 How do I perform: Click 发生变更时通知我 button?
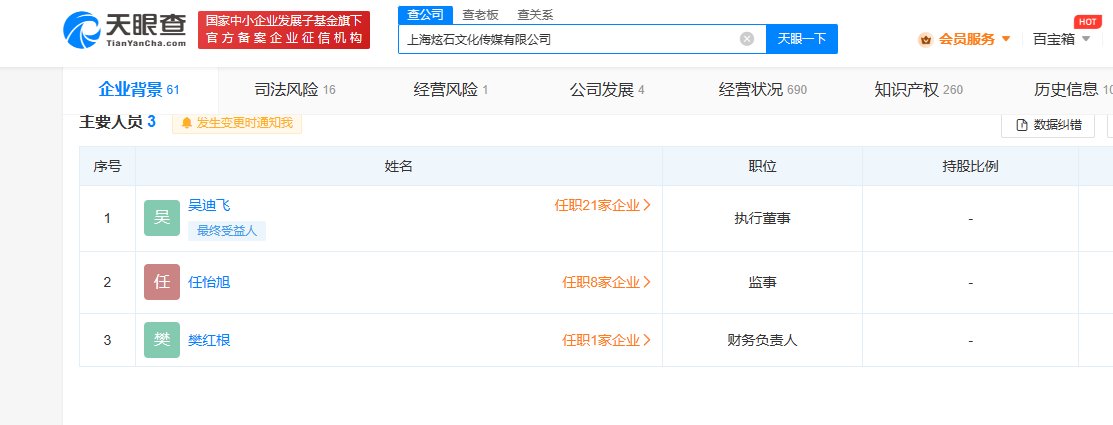click(237, 123)
